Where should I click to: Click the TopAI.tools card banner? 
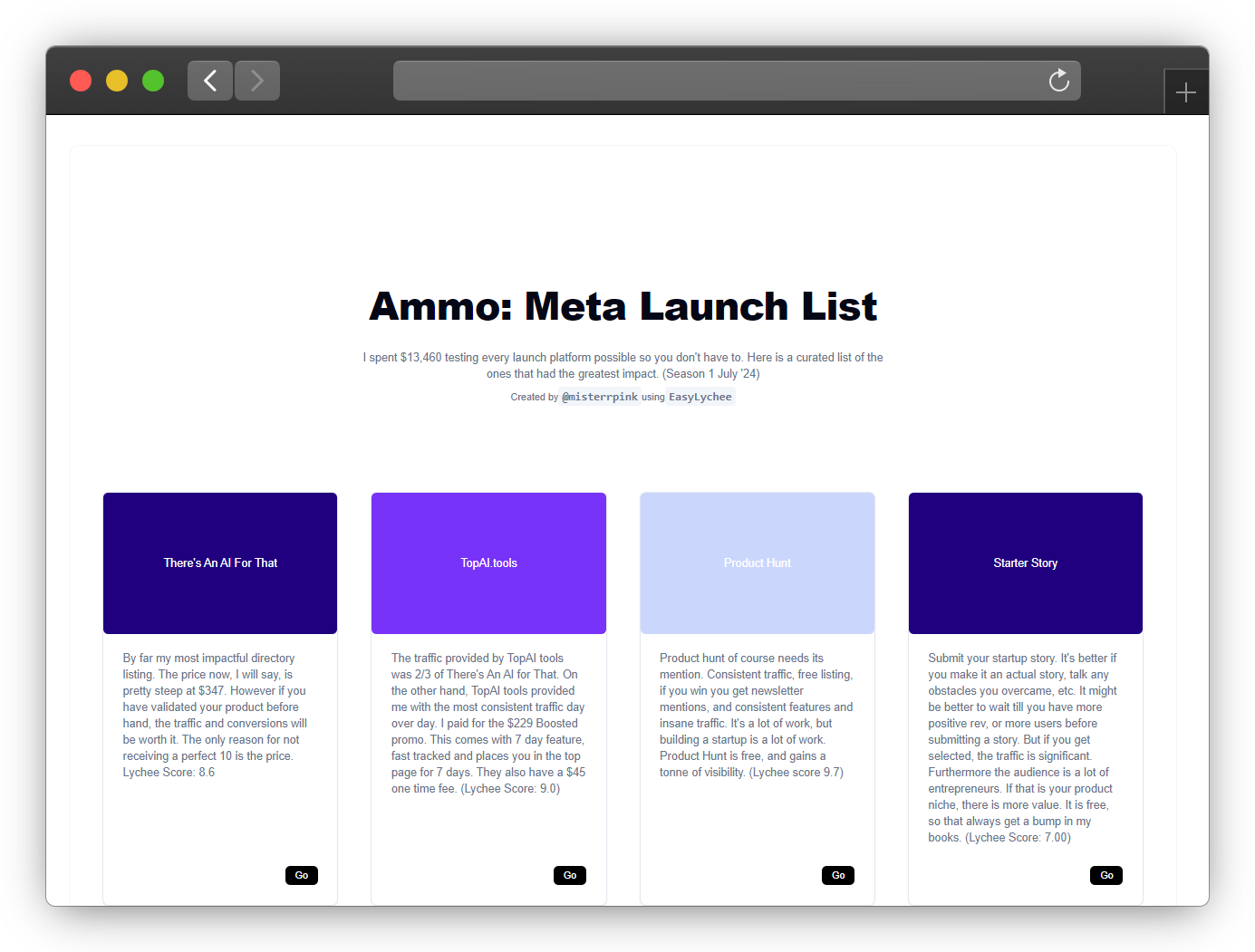point(488,563)
